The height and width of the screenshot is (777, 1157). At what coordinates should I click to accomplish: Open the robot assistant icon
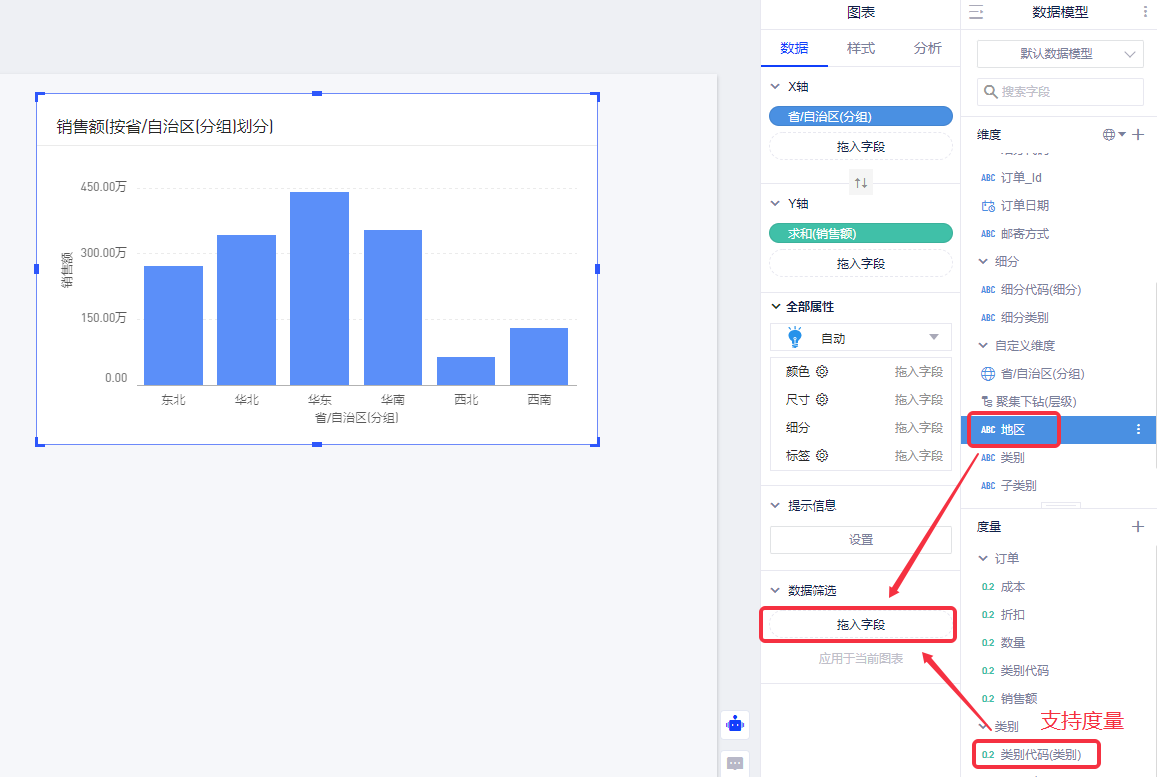point(735,724)
